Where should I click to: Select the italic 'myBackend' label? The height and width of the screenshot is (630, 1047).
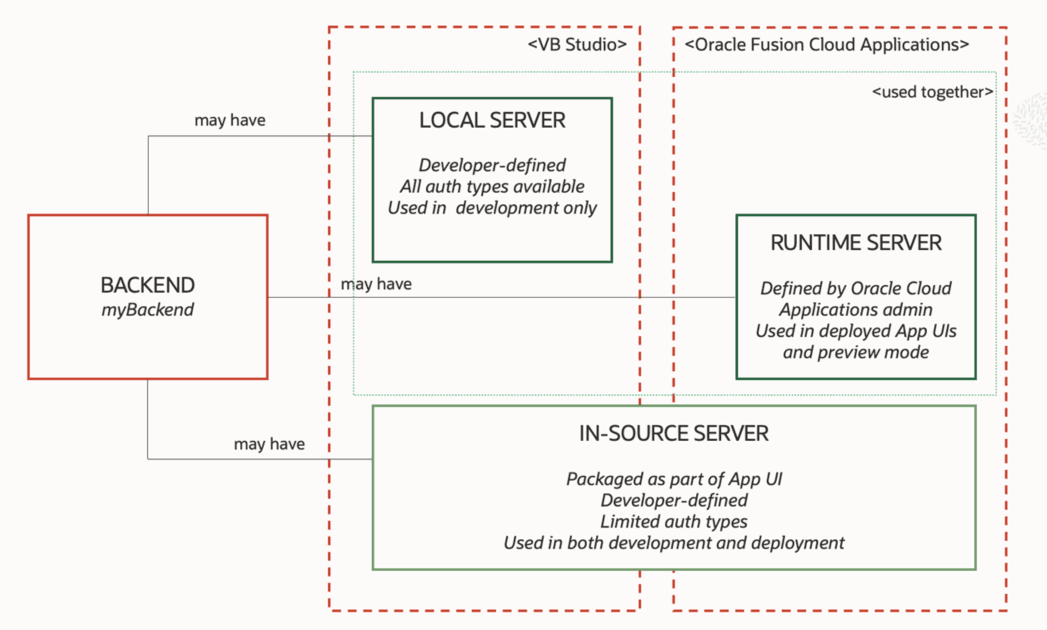pos(148,310)
